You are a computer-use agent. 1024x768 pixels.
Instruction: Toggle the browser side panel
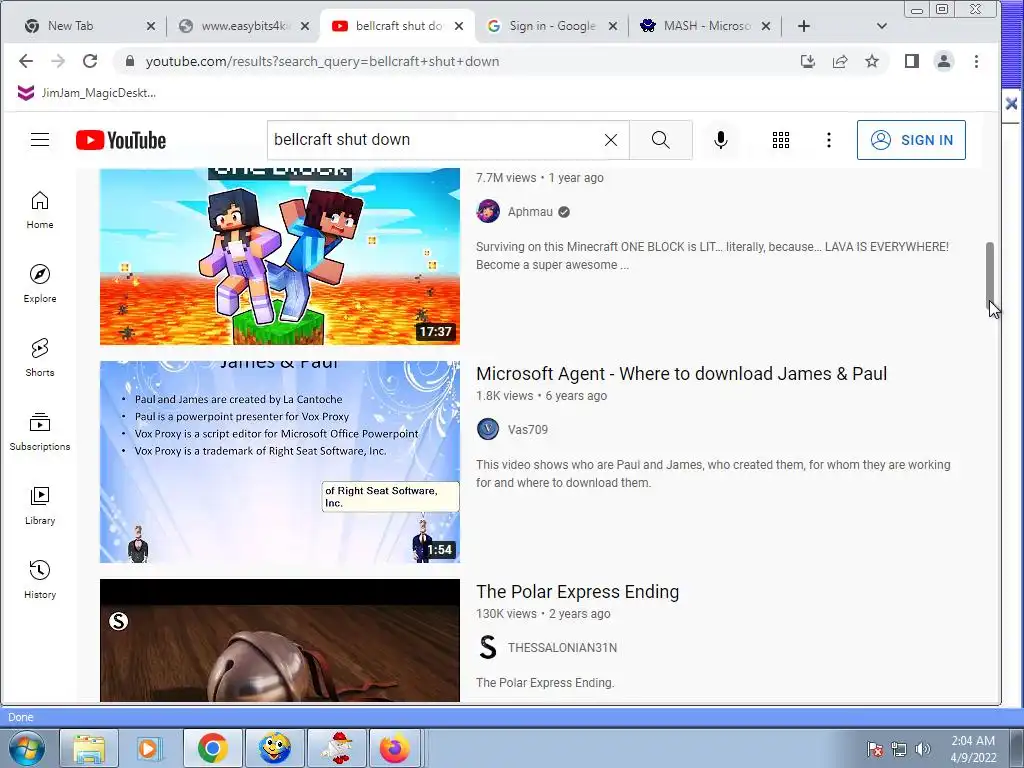click(912, 61)
